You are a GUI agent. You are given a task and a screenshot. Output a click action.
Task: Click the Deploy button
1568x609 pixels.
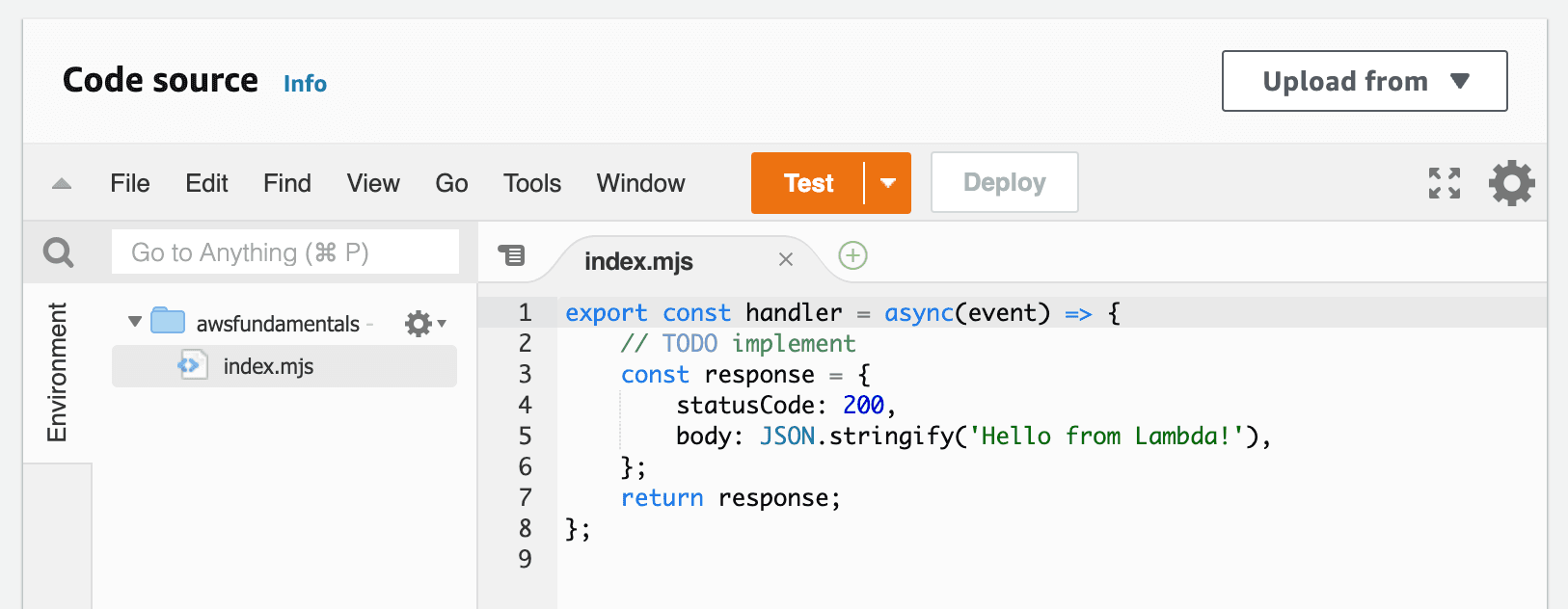coord(1005,182)
